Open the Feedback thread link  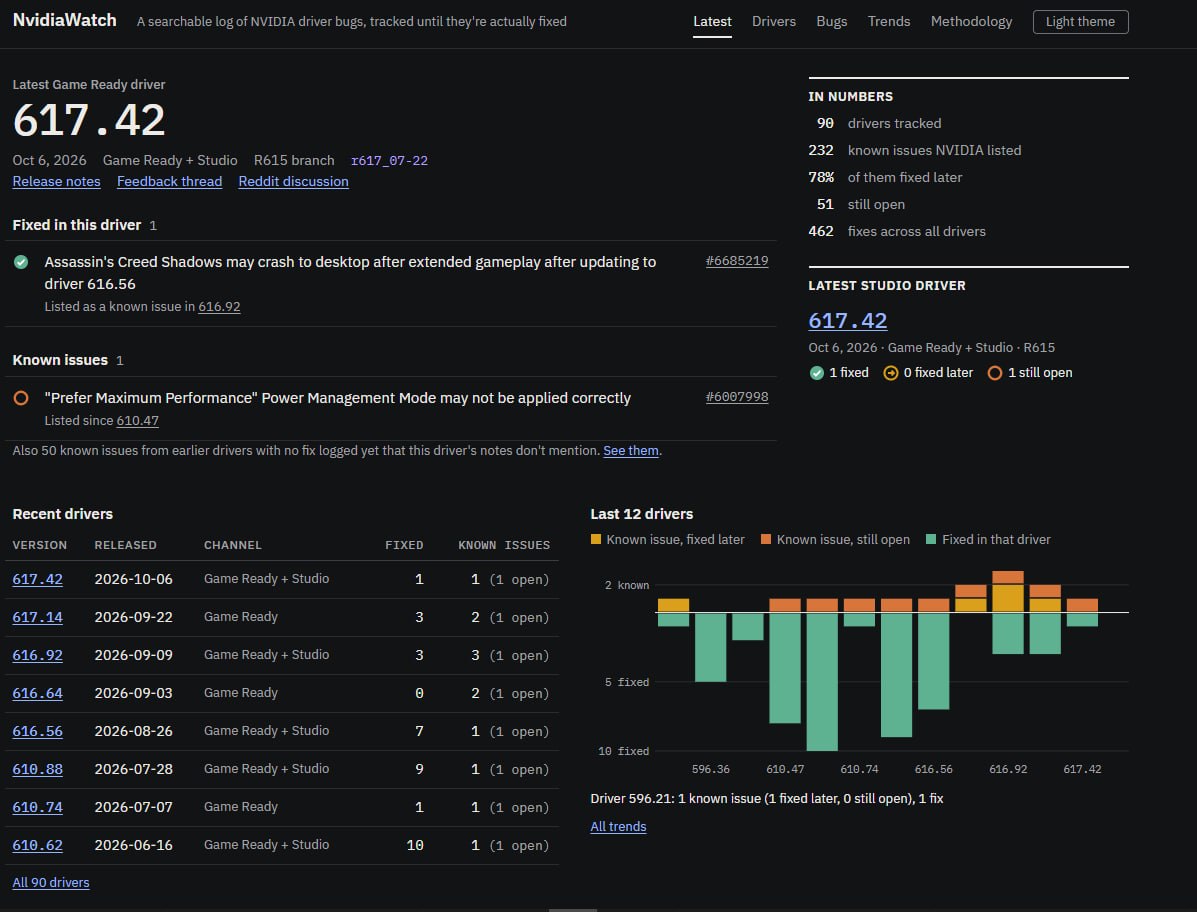(169, 182)
